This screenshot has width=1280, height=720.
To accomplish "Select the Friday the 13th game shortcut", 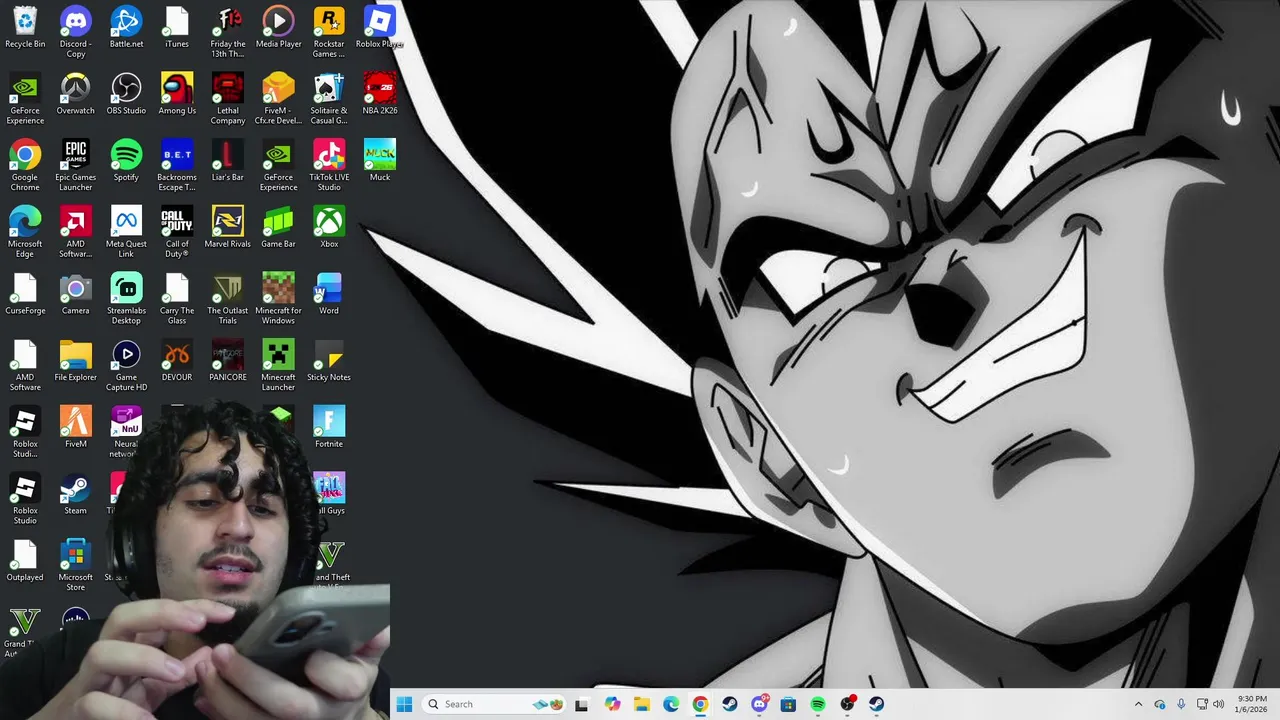I will pyautogui.click(x=228, y=32).
